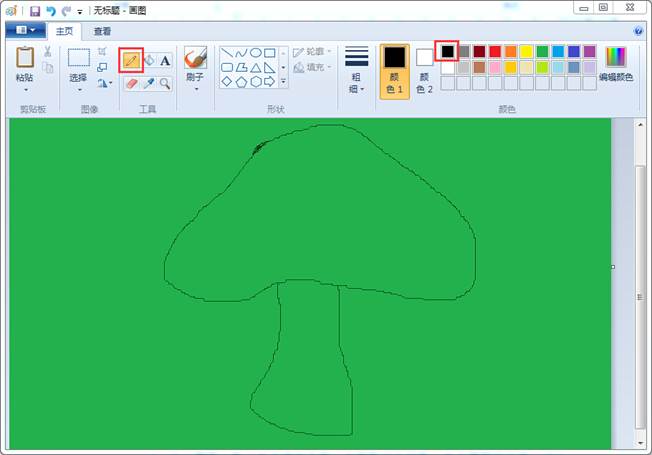Pick the white color swatch
This screenshot has width=652, height=455.
(x=447, y=67)
